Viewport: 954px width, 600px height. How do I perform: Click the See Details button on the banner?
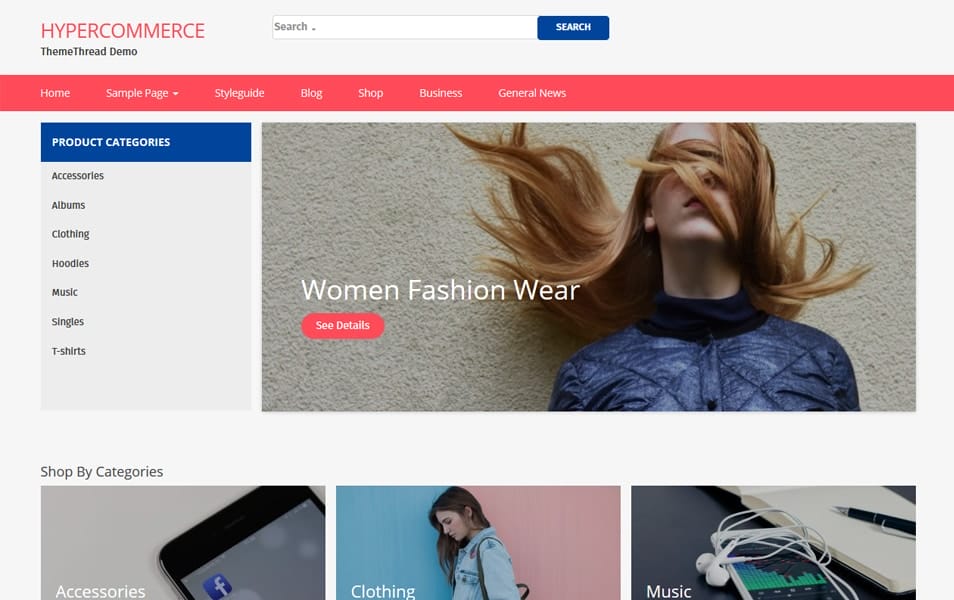tap(342, 325)
